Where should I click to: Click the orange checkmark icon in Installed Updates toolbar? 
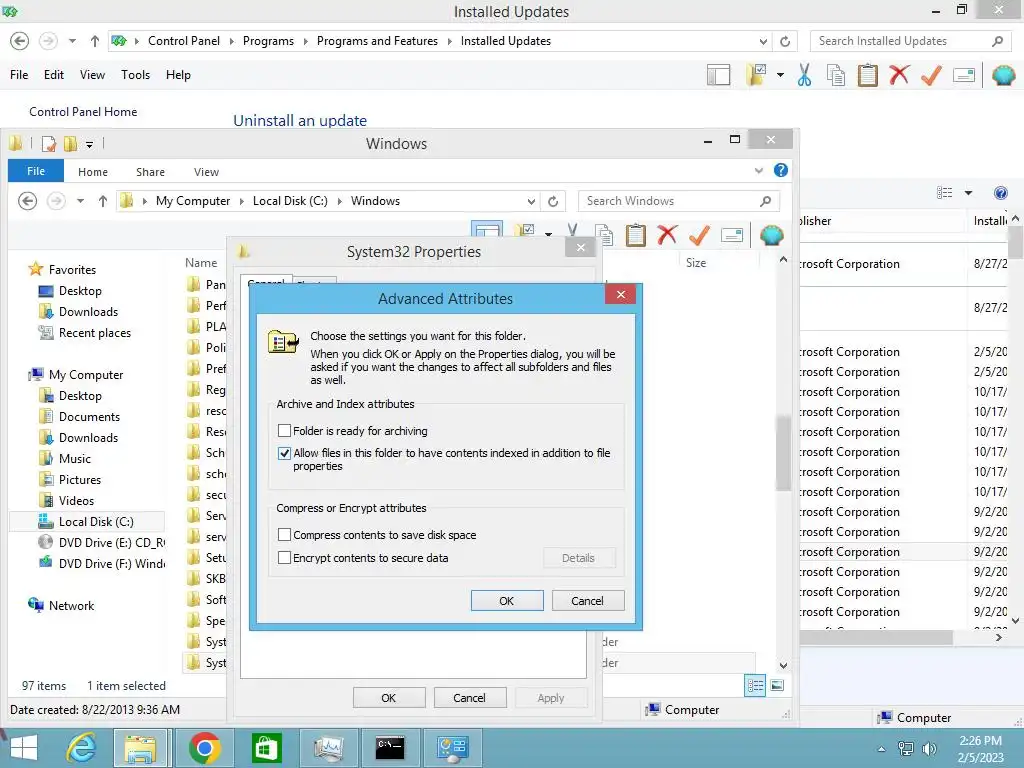(x=931, y=75)
